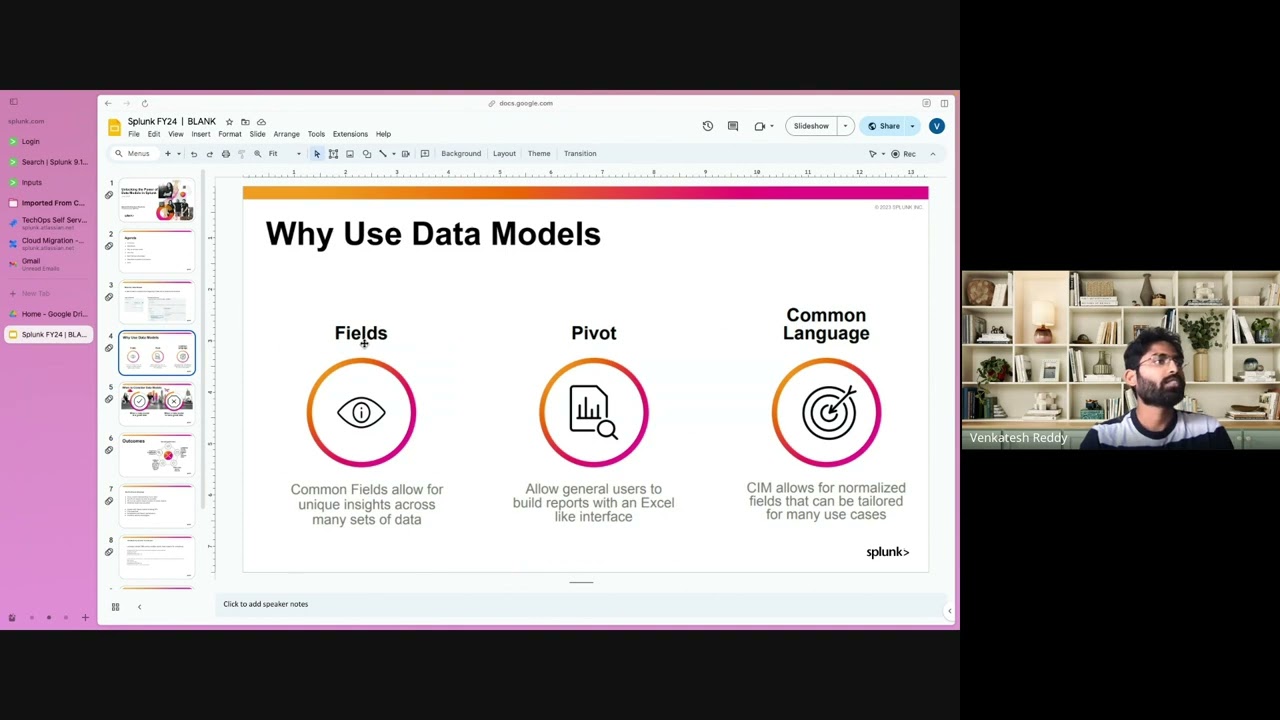Select the Paint format tool
1280x720 pixels.
pyautogui.click(x=241, y=154)
